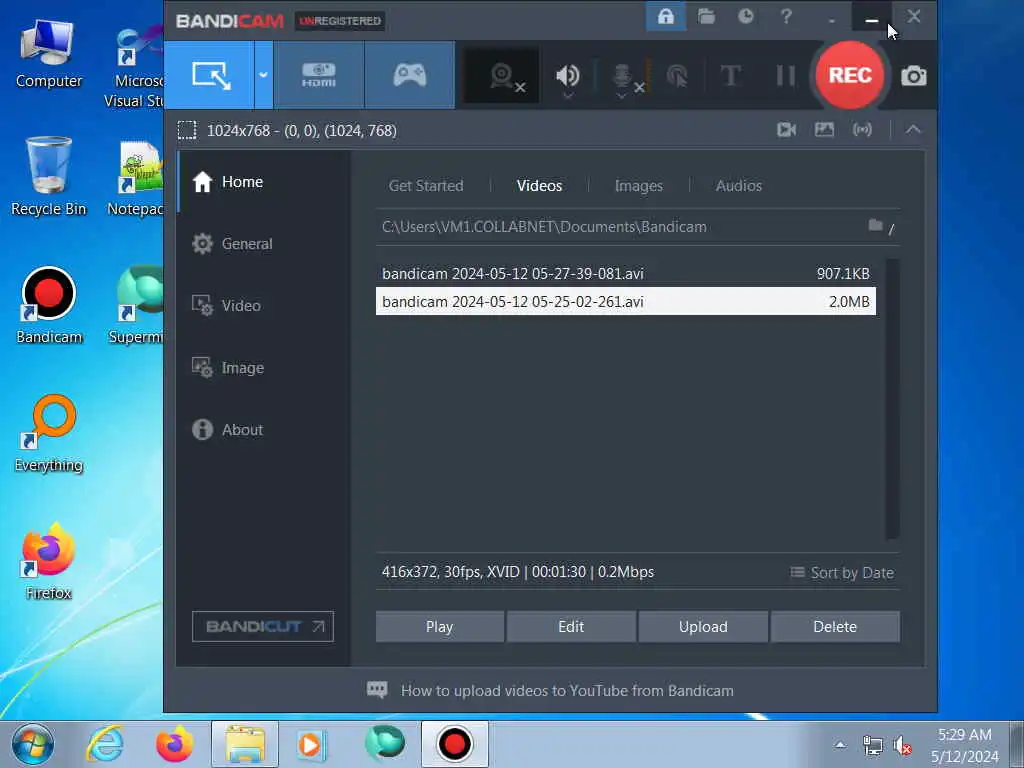The image size is (1024, 768).
Task: Collapse the panel with the up chevron
Action: pyautogui.click(x=913, y=129)
